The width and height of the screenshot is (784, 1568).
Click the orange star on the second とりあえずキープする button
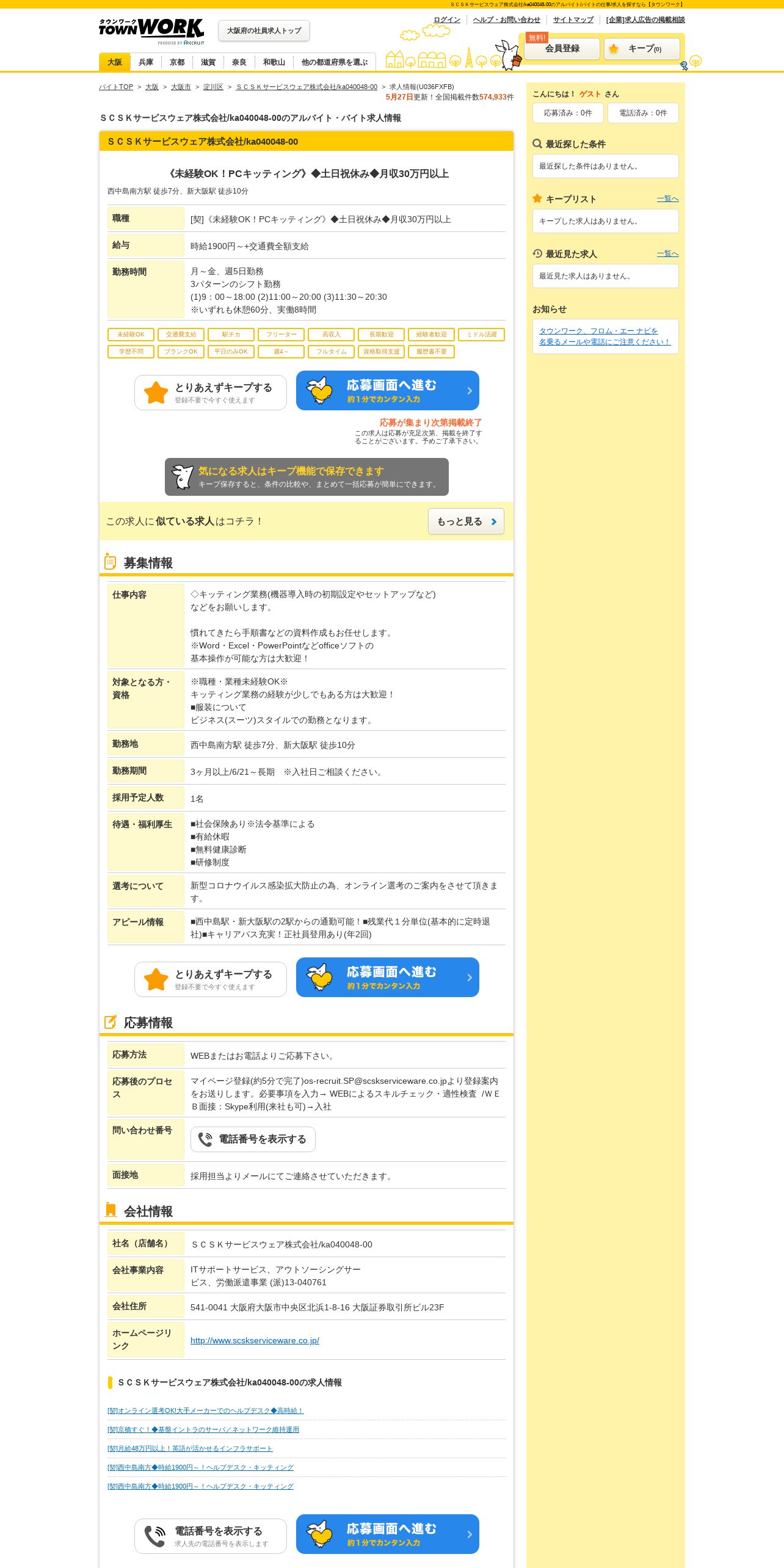point(156,979)
